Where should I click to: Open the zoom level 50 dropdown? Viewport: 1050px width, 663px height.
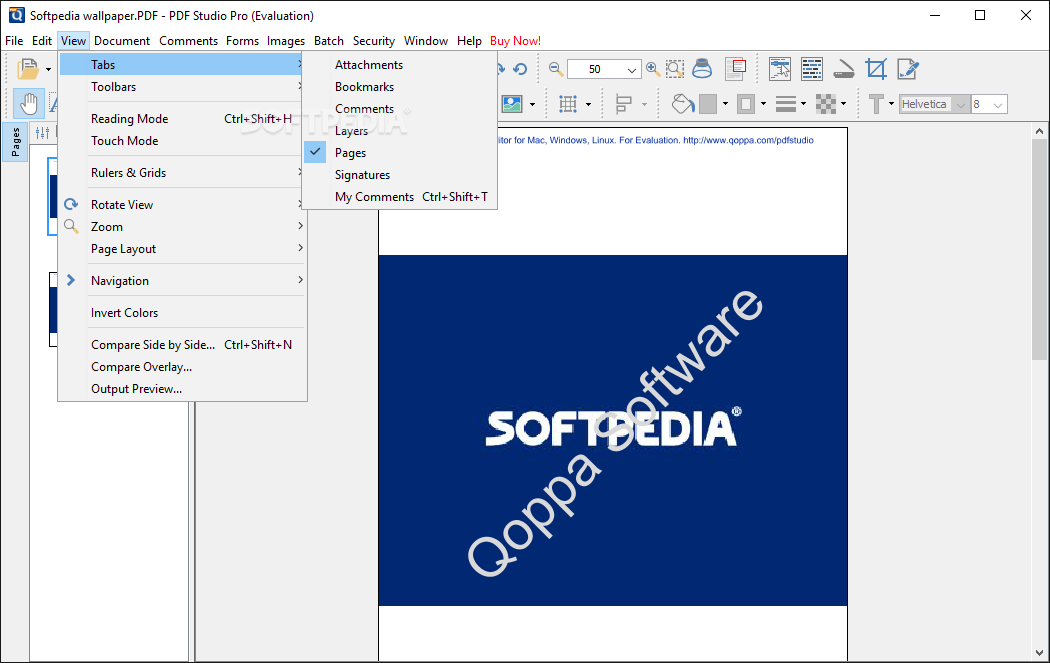tap(631, 69)
